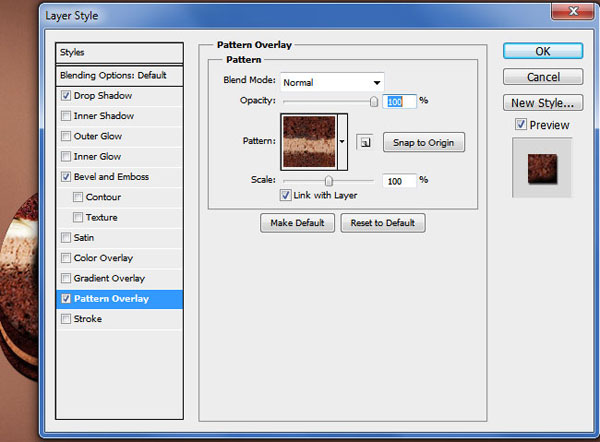
Task: Enable the Stroke checkbox
Action: (x=66, y=319)
